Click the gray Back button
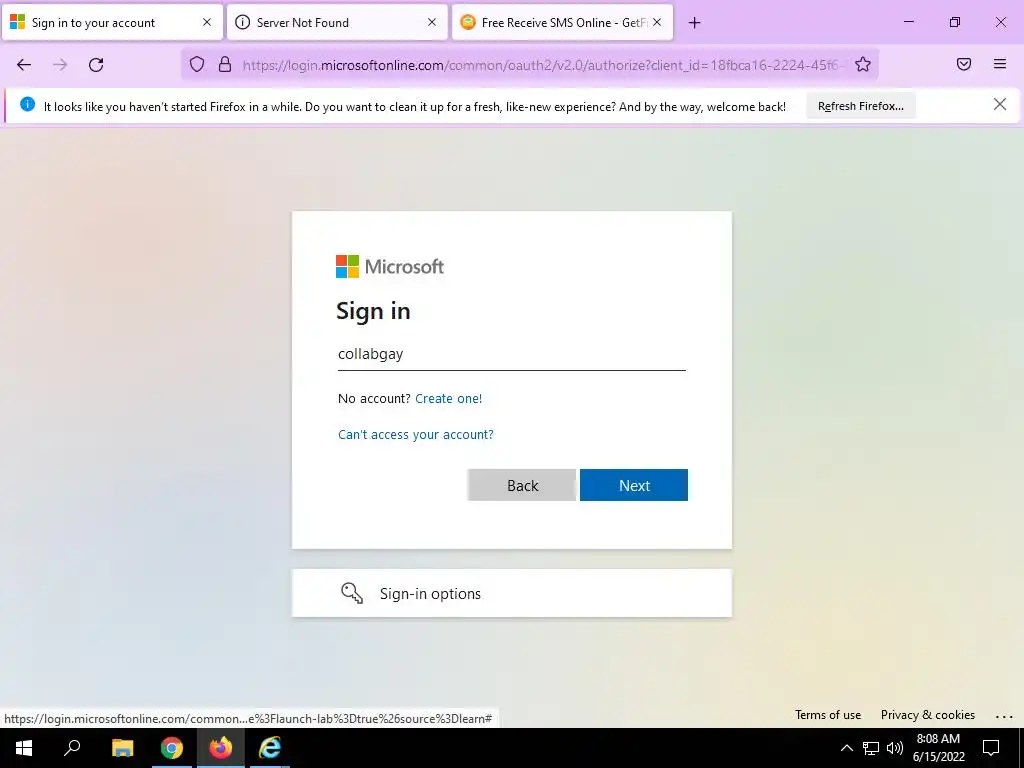This screenshot has width=1024, height=768. coord(522,485)
